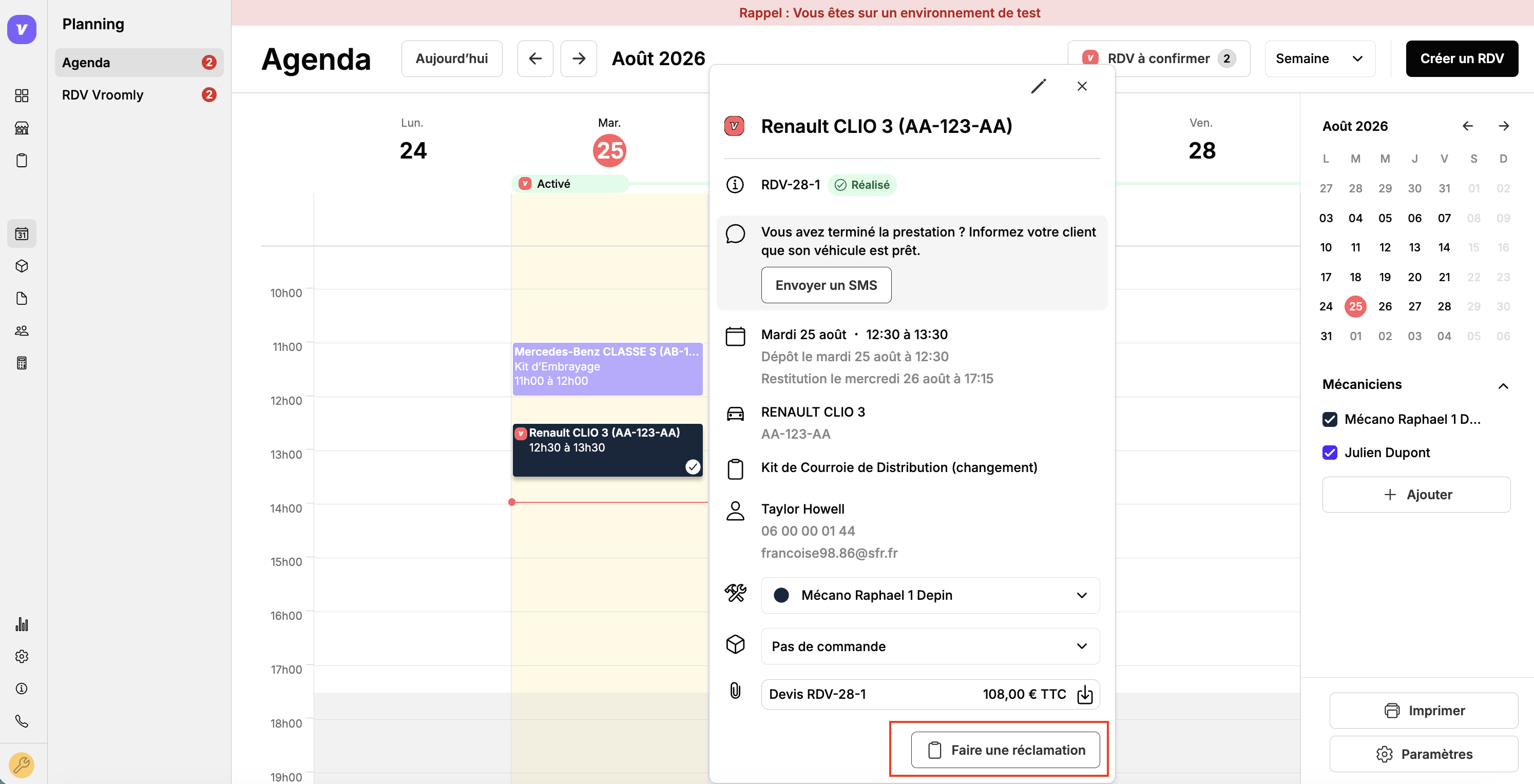Viewport: 1534px width, 784px height.
Task: Select day 26 in the mini calendar
Action: tap(1385, 307)
